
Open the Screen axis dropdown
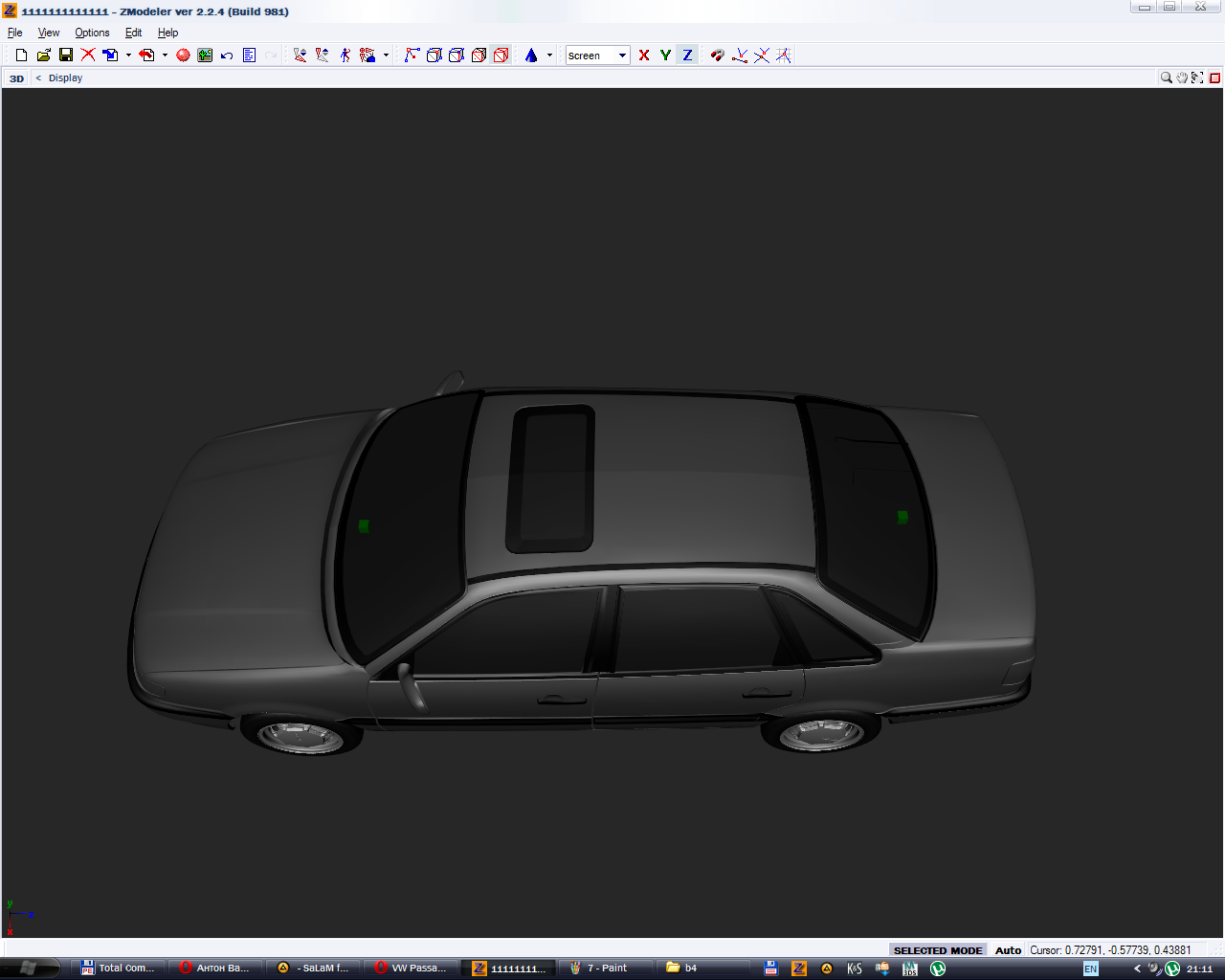[622, 56]
